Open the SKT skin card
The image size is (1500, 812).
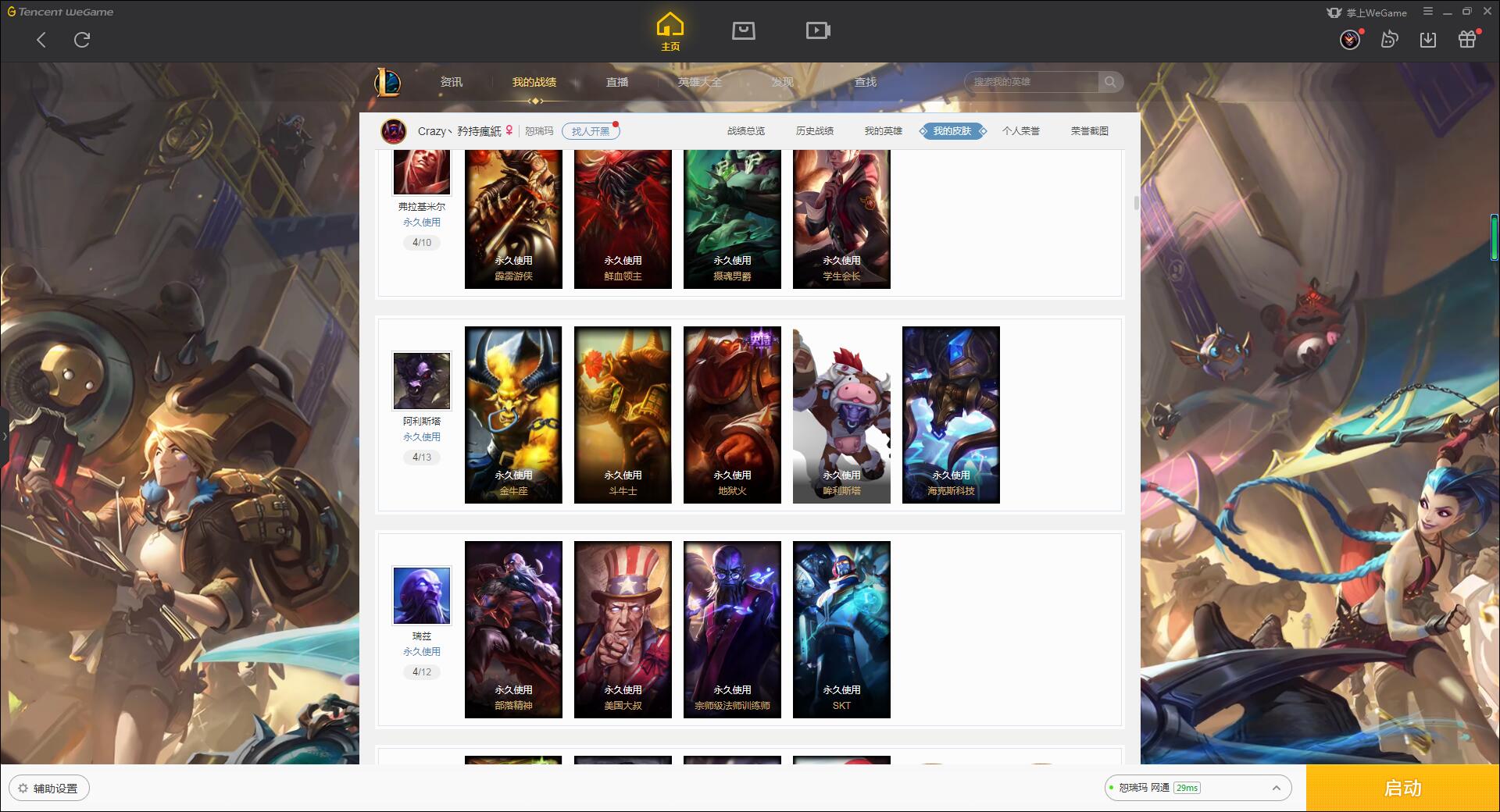[841, 629]
